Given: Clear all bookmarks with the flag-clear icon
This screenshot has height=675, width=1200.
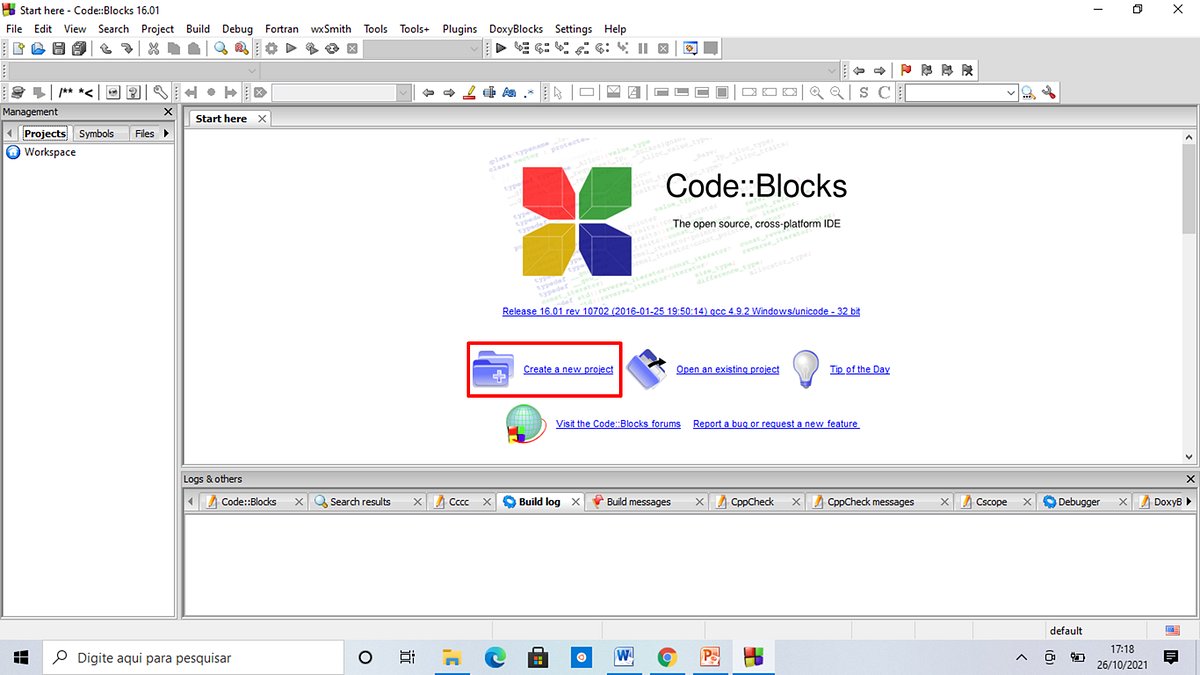Looking at the screenshot, I should (x=966, y=70).
